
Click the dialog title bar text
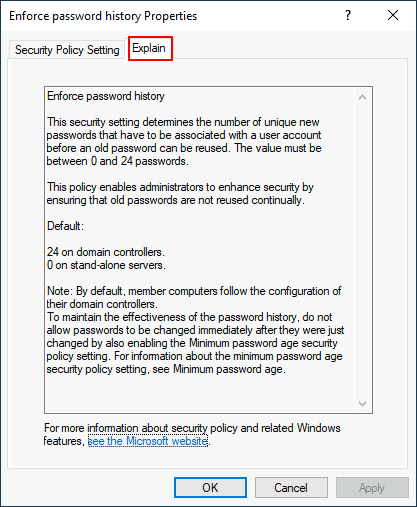pos(103,16)
